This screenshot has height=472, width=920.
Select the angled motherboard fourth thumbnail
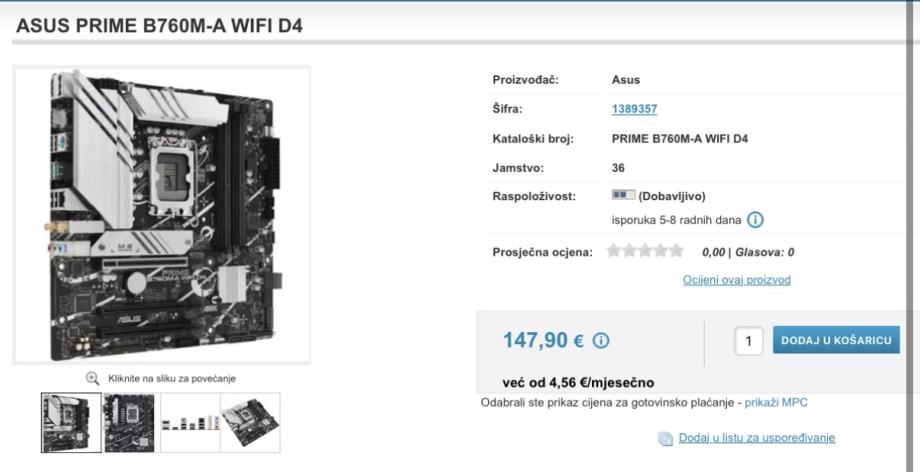(x=251, y=423)
